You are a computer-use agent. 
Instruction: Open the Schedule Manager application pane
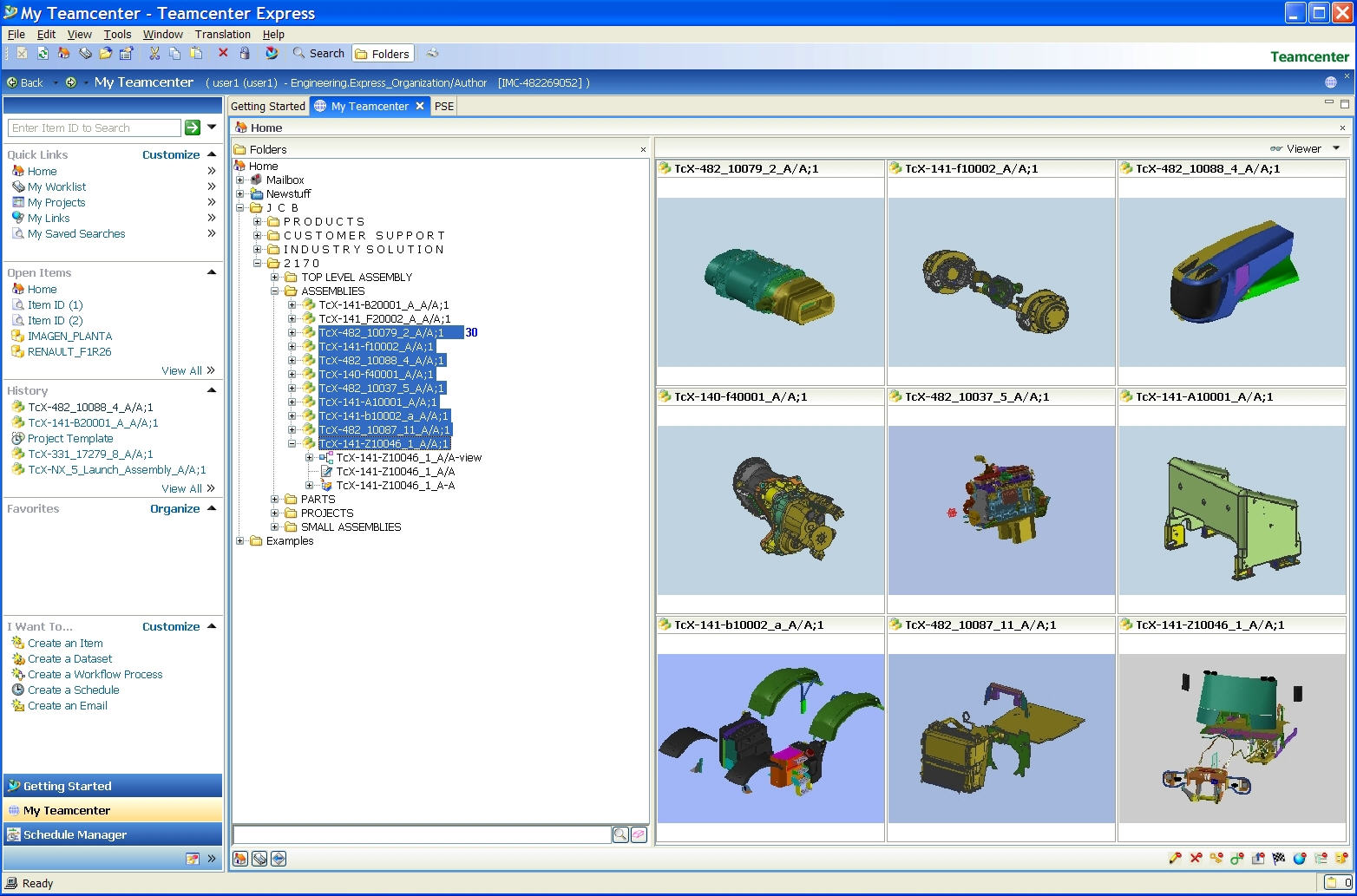113,834
